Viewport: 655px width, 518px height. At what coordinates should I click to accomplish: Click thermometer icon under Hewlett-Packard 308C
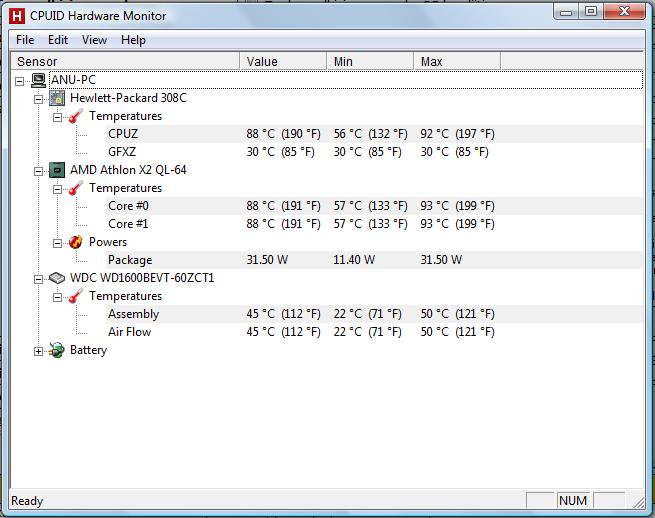[76, 116]
